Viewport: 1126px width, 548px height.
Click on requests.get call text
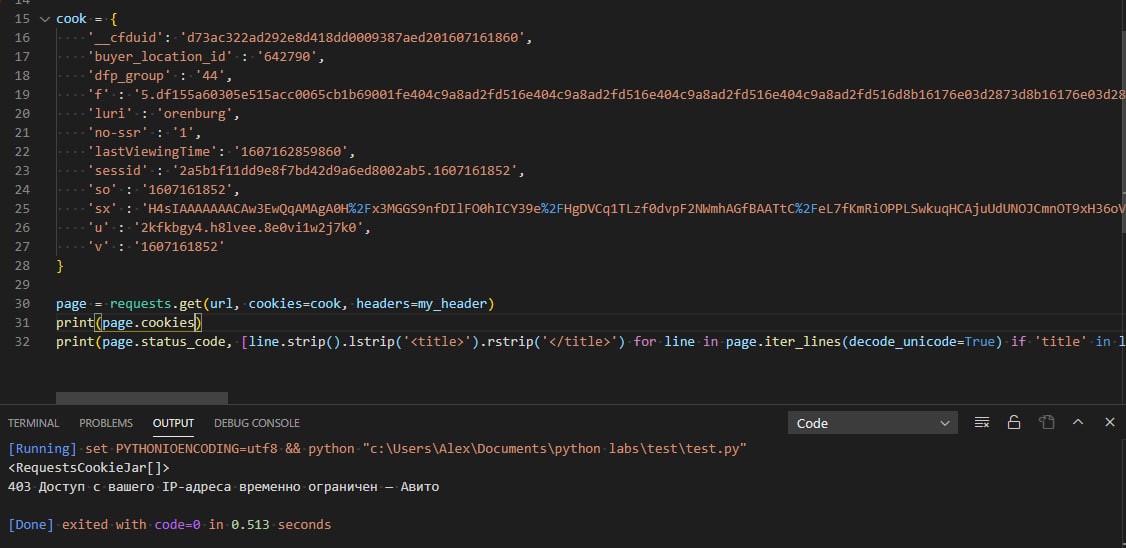157,304
